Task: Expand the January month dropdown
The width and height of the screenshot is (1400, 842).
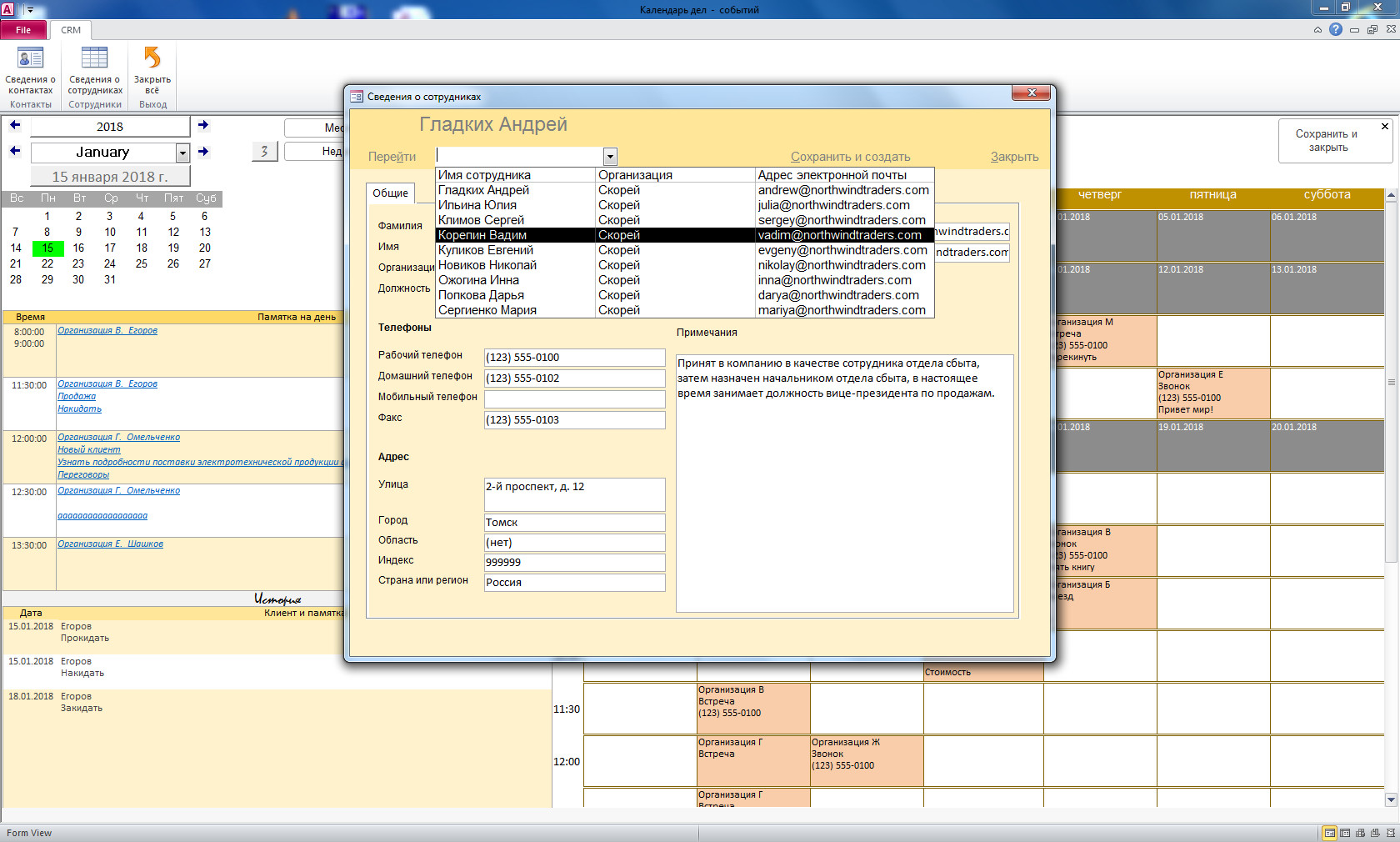Action: pos(182,153)
